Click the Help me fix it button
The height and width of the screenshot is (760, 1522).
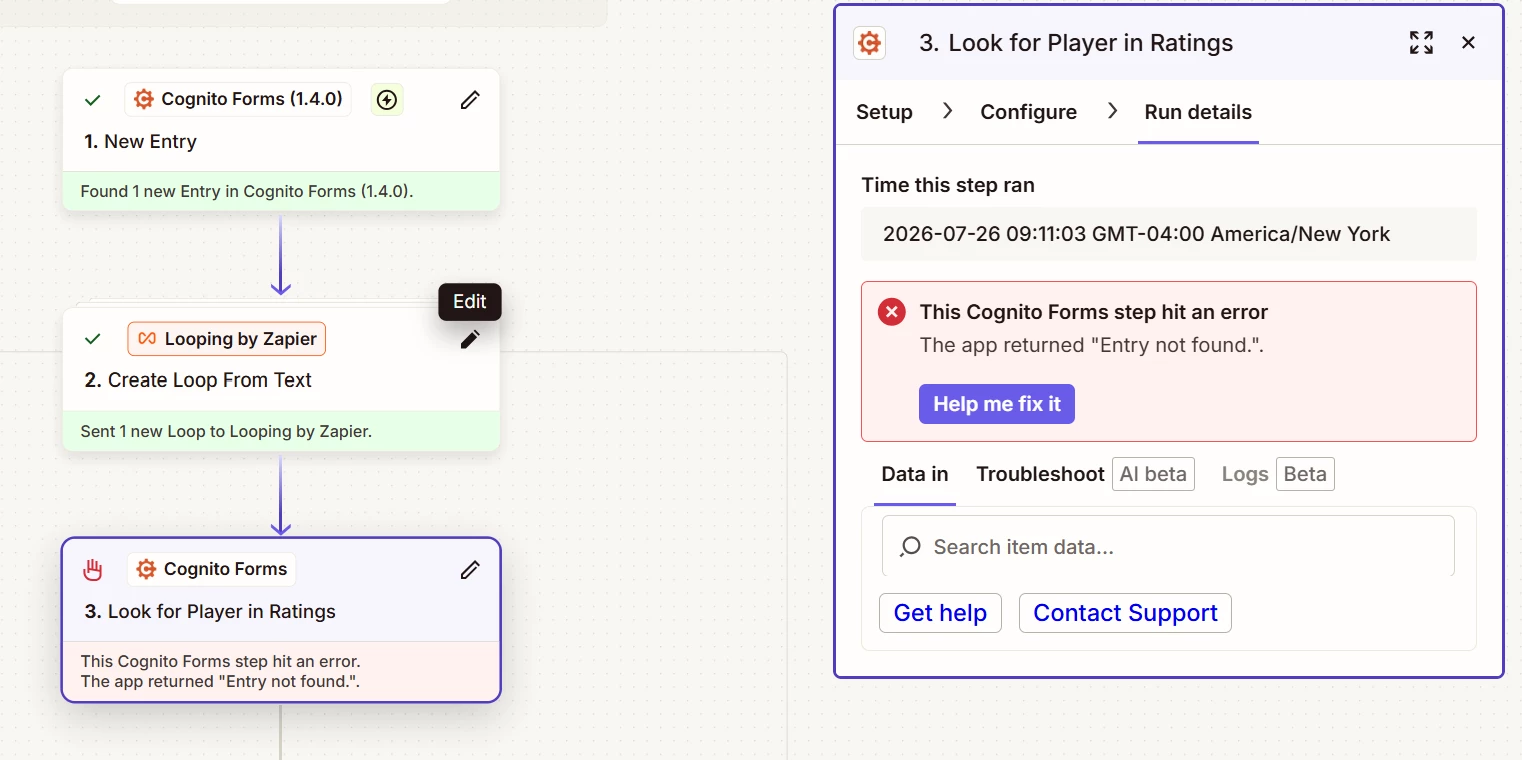tap(997, 404)
